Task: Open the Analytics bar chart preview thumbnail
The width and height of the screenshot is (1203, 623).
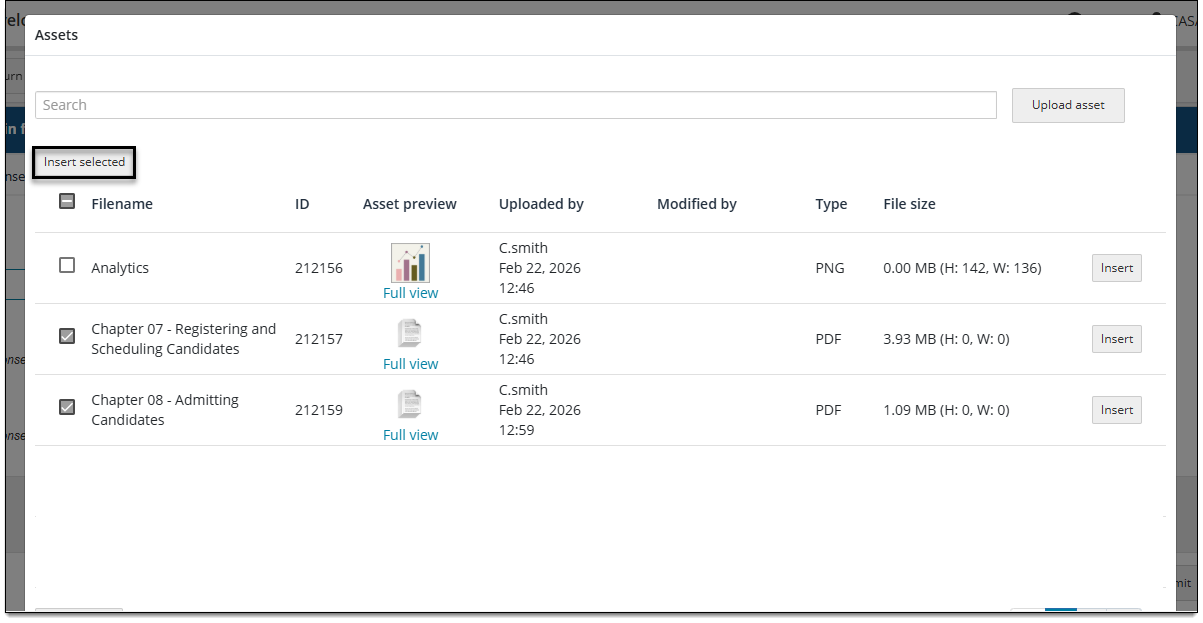Action: click(x=410, y=263)
